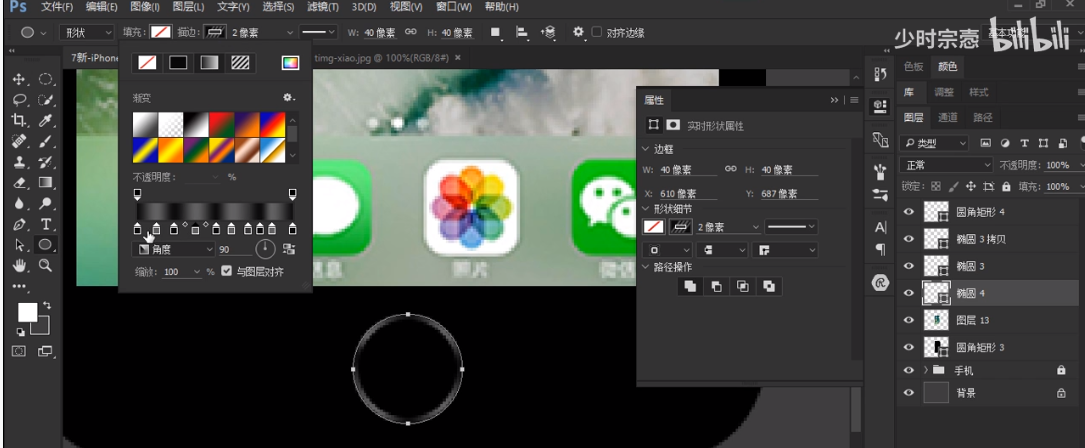The width and height of the screenshot is (1085, 448).
Task: Select the Lasso tool
Action: [x=19, y=100]
